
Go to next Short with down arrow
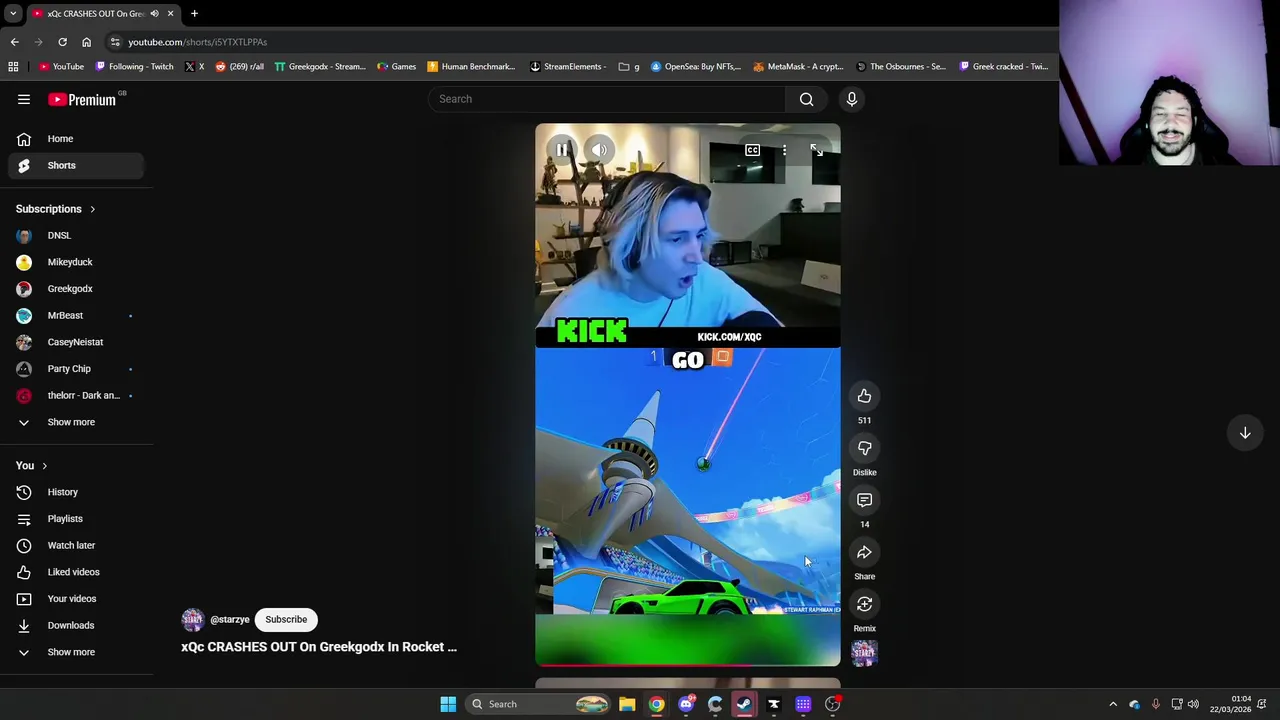coord(1245,433)
